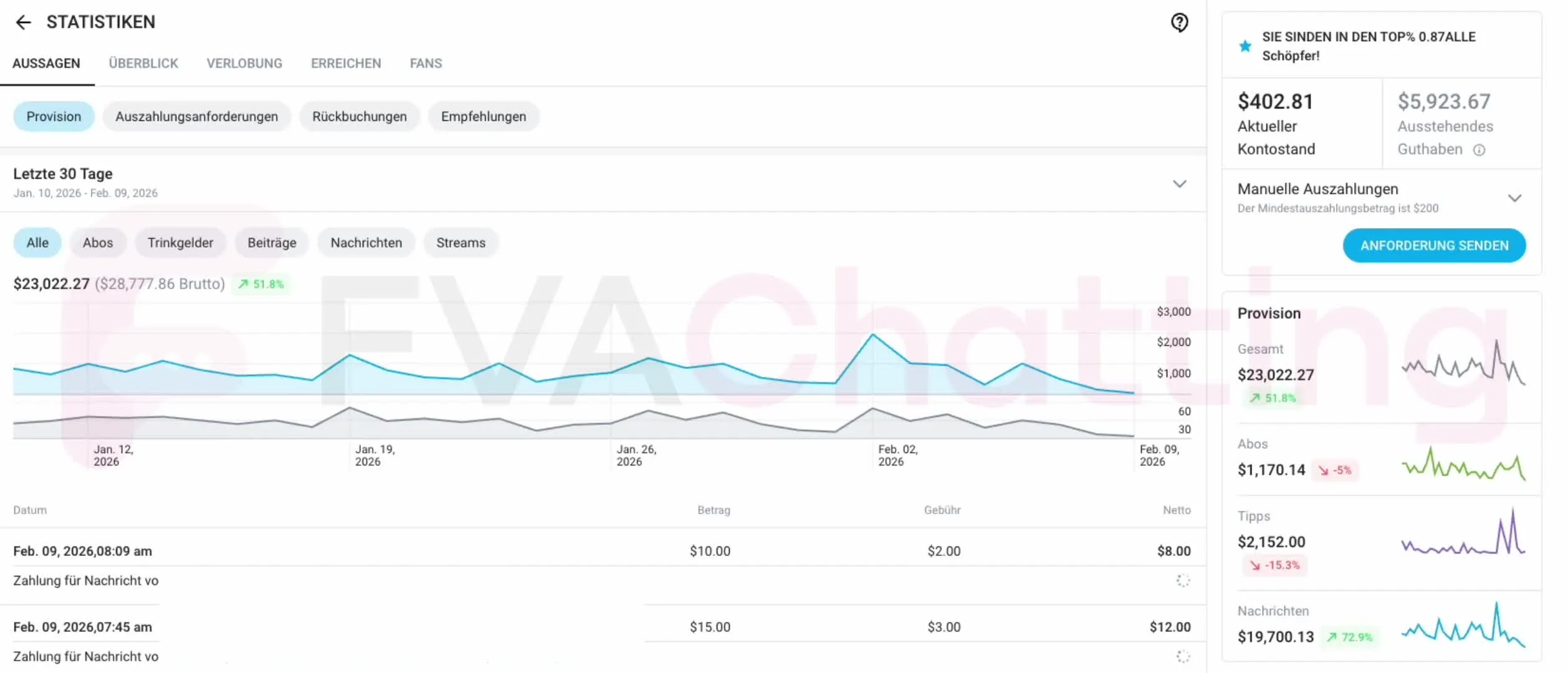Screen dimensions: 1568x673
Task: Switch to the ÜBERBLICK tab
Action: pos(143,64)
